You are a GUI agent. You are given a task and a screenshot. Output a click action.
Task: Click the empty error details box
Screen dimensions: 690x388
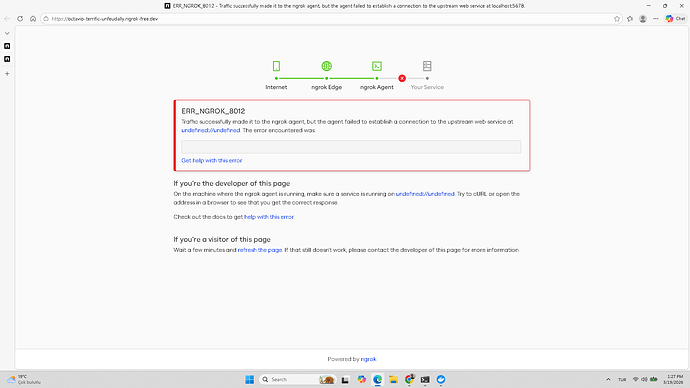(x=351, y=147)
